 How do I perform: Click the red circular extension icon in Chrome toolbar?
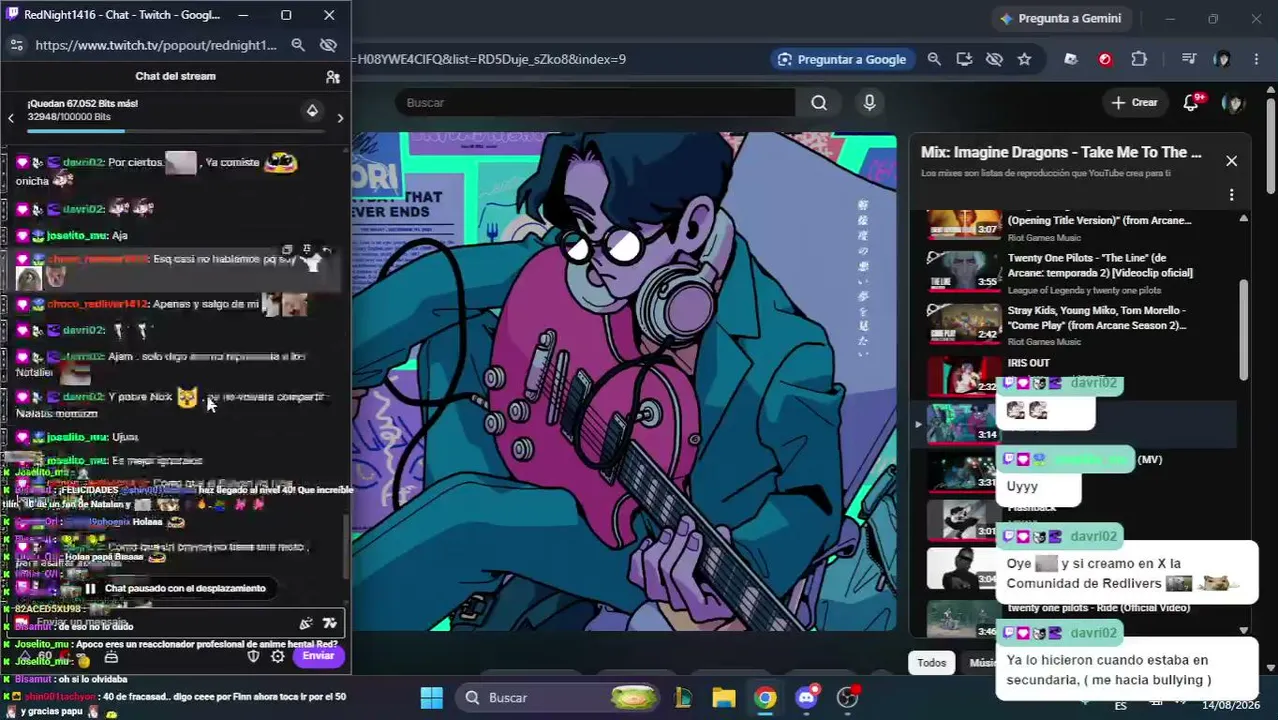(1105, 59)
